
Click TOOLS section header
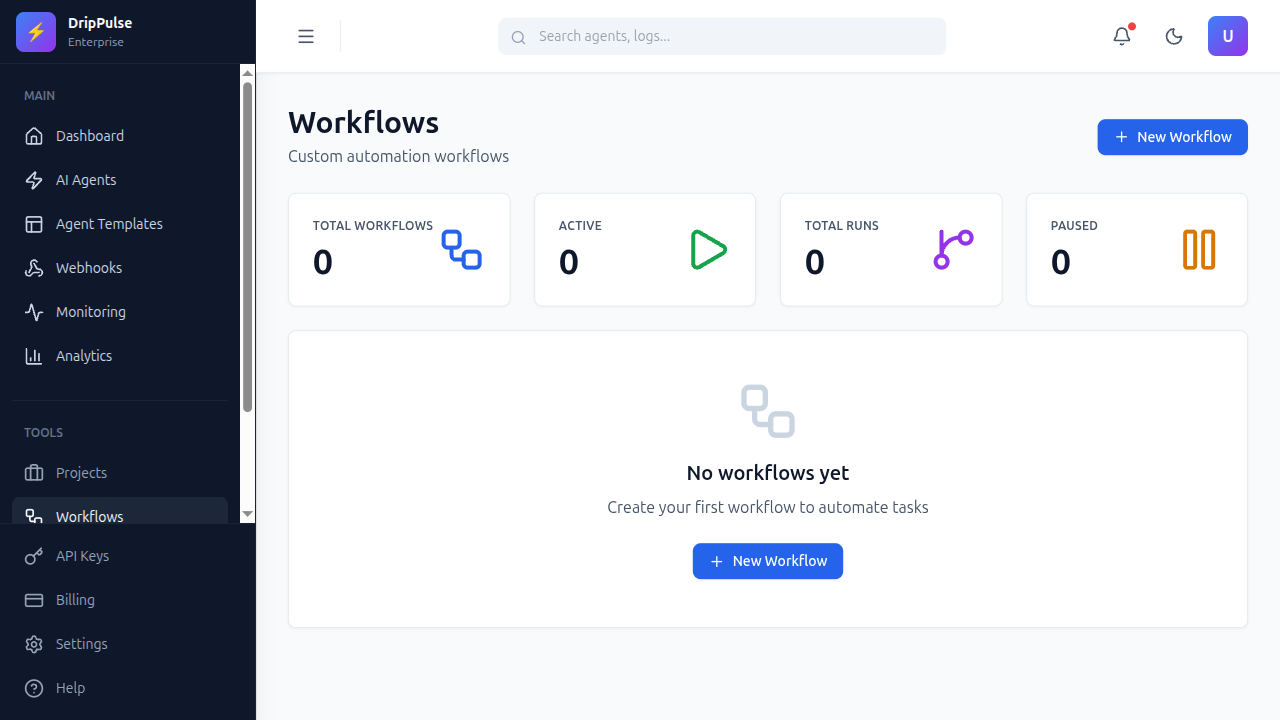[44, 433]
